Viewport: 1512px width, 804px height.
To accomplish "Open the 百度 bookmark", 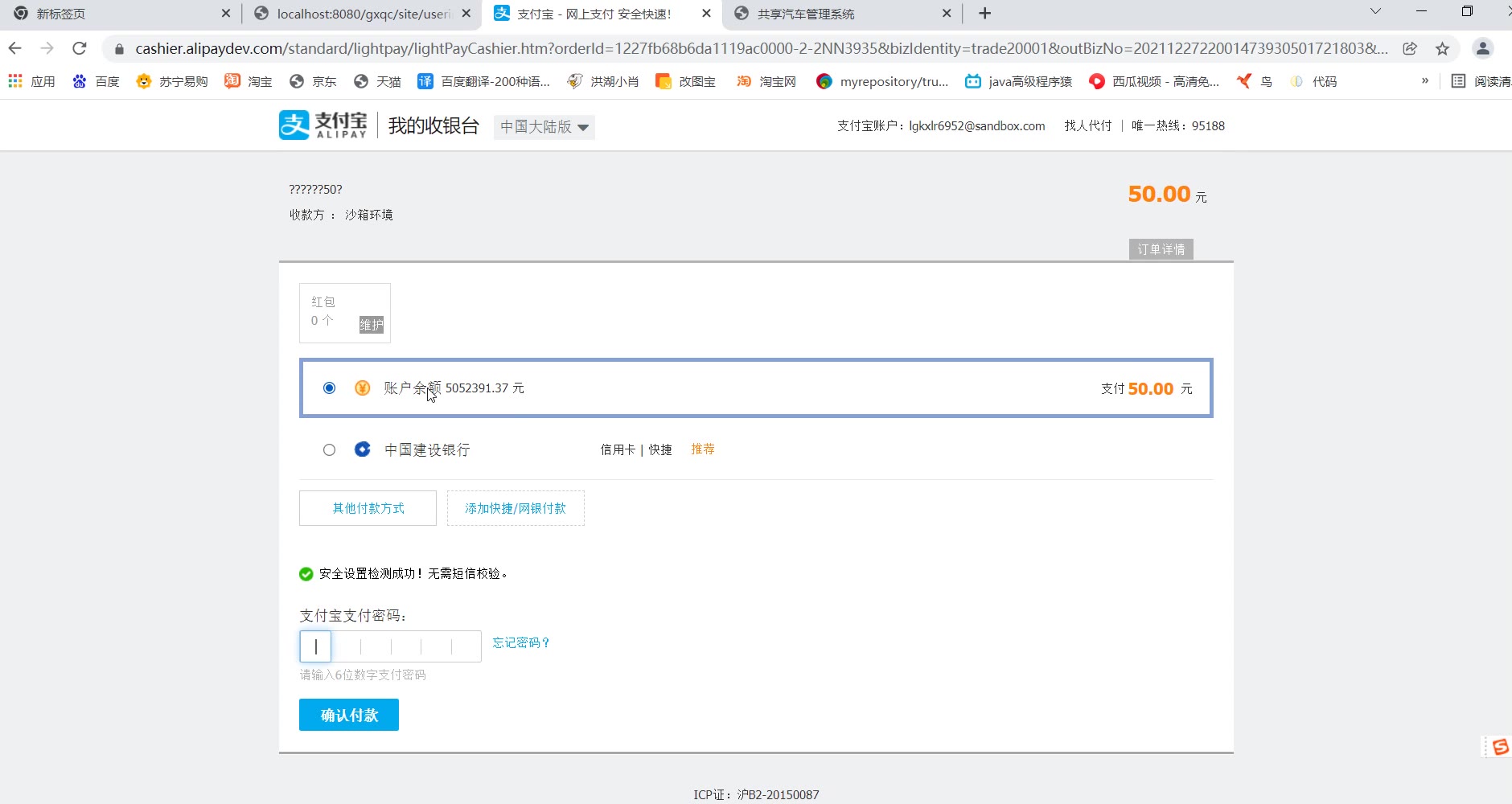I will 96,81.
